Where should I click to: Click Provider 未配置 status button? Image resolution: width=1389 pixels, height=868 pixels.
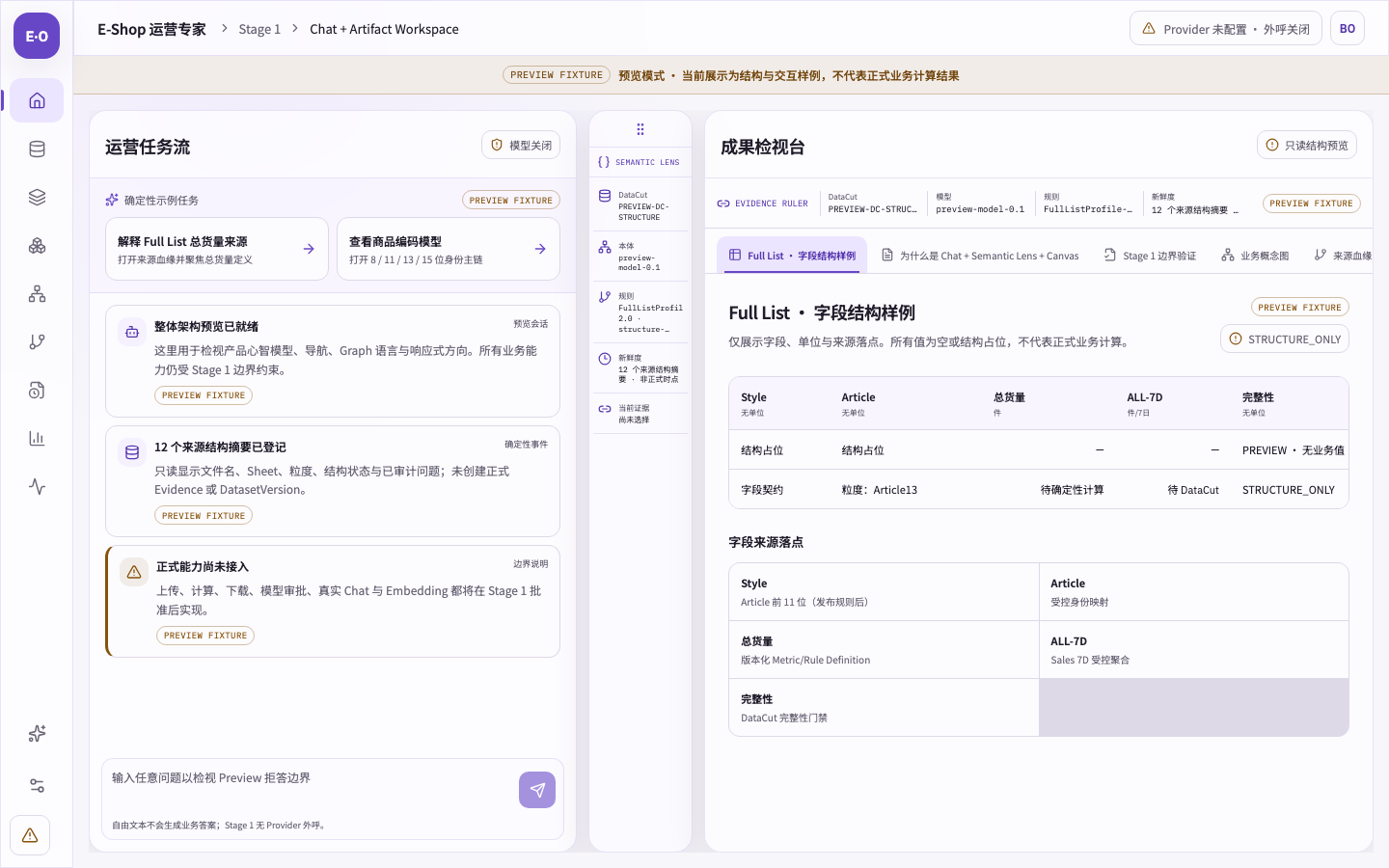point(1226,29)
